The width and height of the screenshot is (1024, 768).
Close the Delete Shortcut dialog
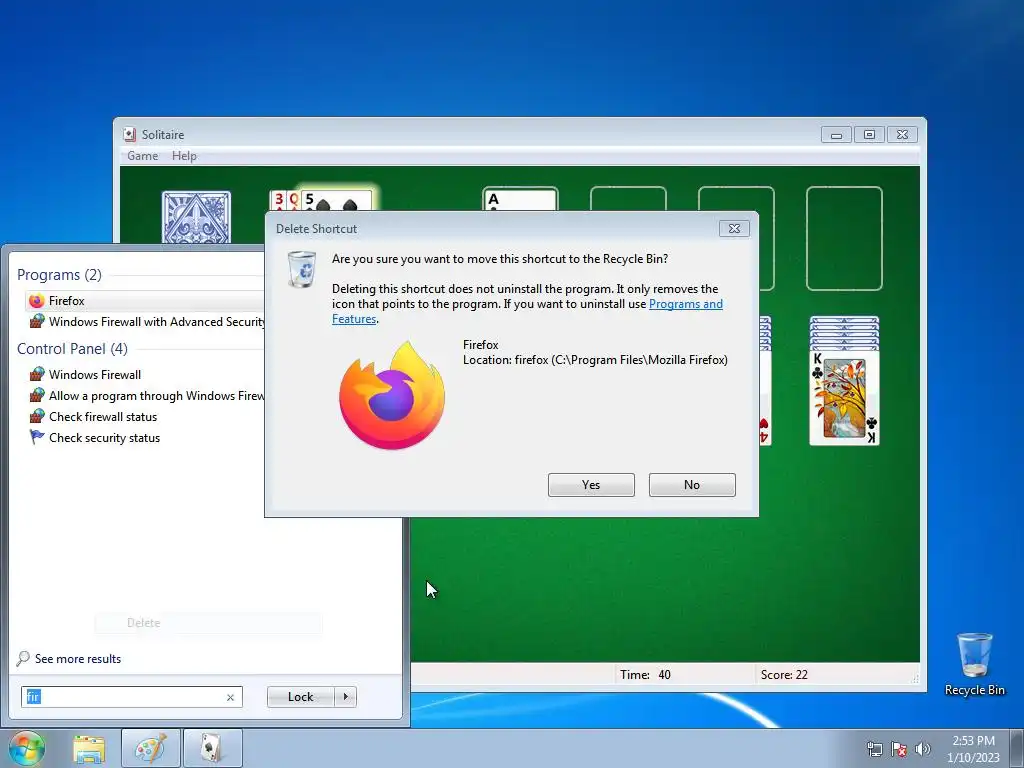tap(734, 229)
